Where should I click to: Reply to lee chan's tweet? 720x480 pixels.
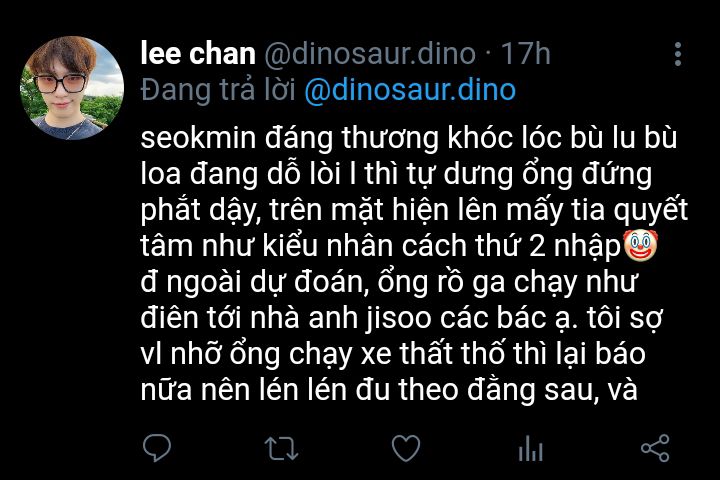pos(157,447)
